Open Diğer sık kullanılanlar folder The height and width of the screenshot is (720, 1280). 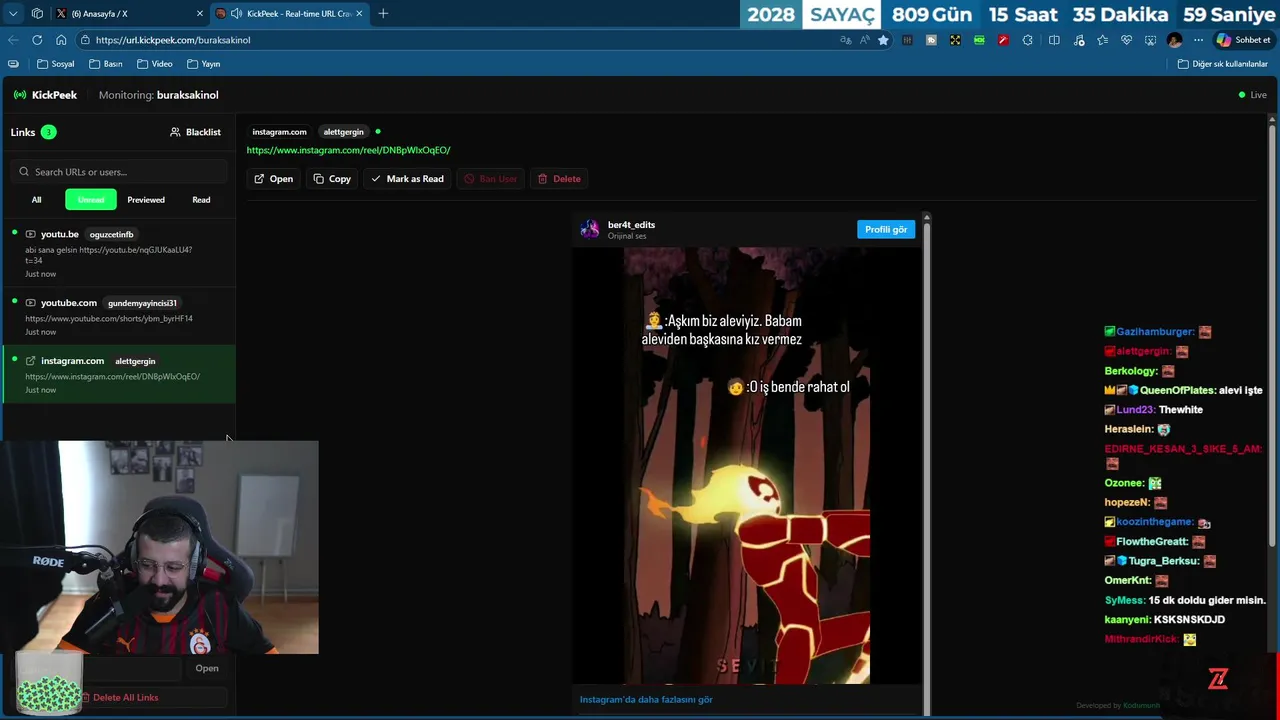(1223, 64)
